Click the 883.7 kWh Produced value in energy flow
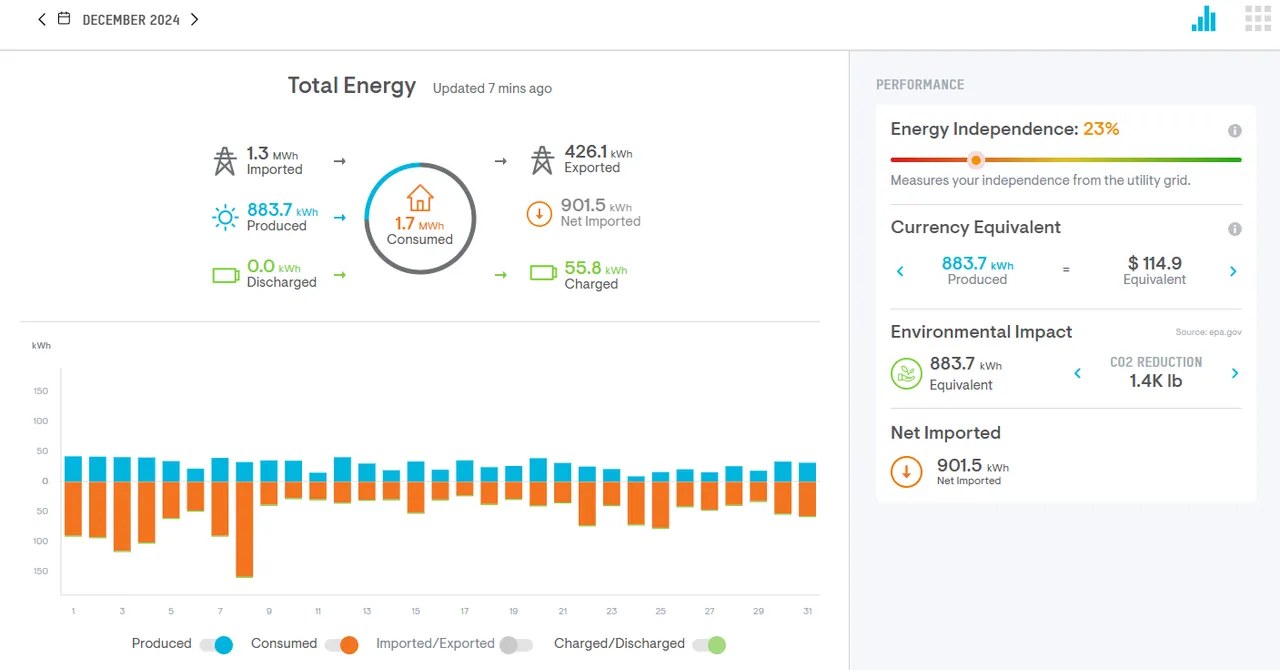Image resolution: width=1280 pixels, height=670 pixels. (x=282, y=210)
